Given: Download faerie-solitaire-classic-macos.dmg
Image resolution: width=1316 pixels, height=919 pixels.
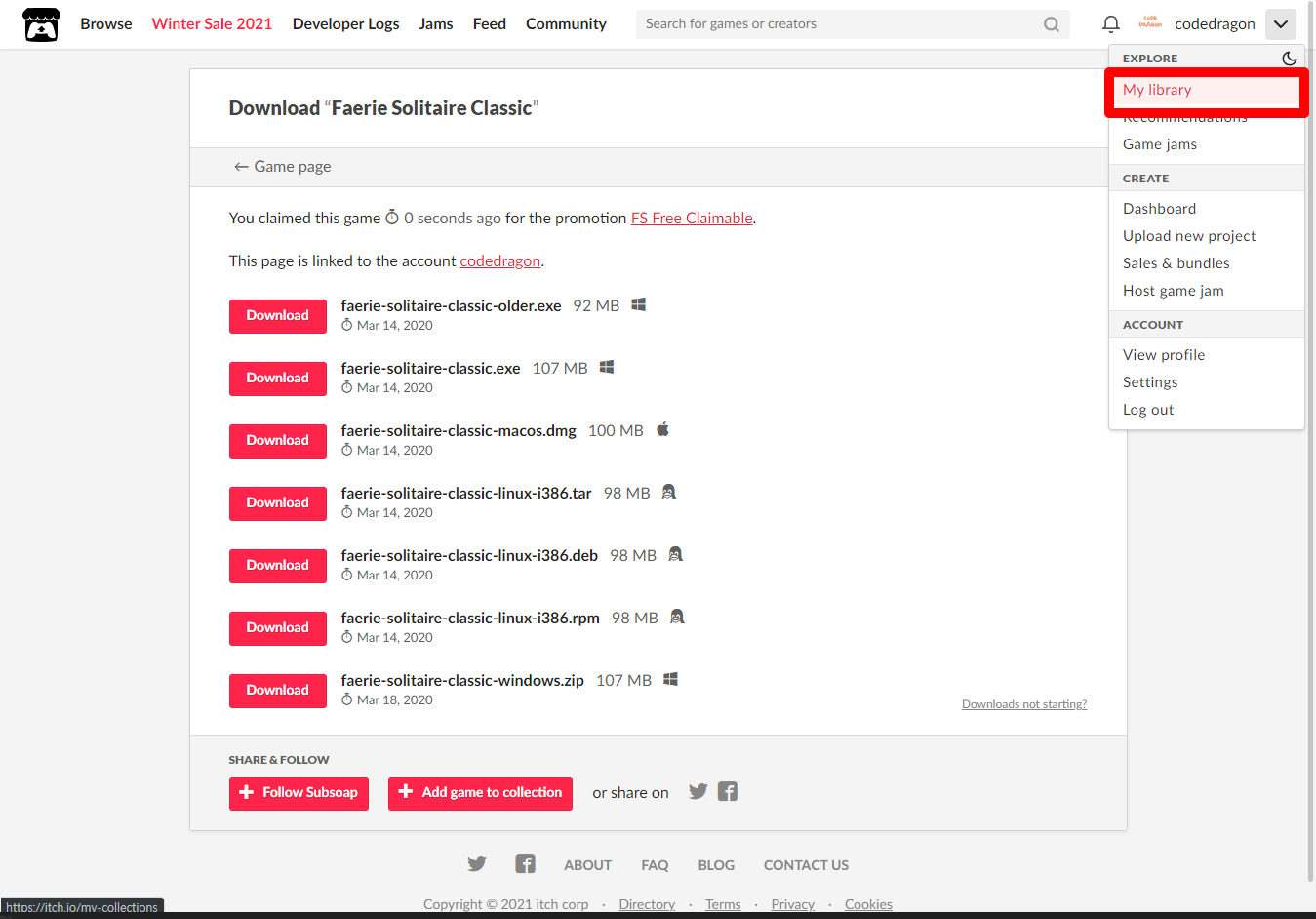Looking at the screenshot, I should click(278, 441).
